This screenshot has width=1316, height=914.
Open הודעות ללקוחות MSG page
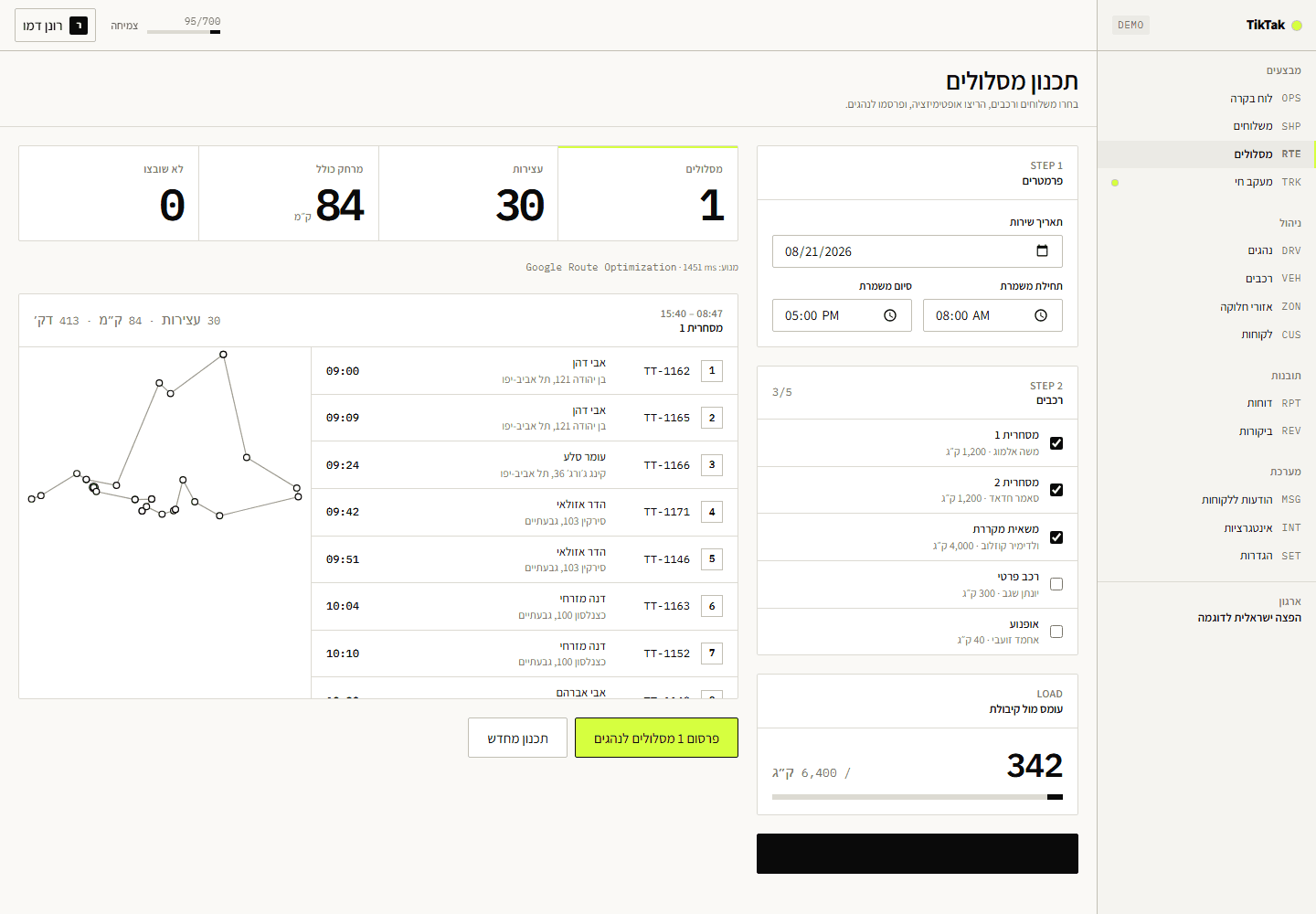pyautogui.click(x=1206, y=500)
